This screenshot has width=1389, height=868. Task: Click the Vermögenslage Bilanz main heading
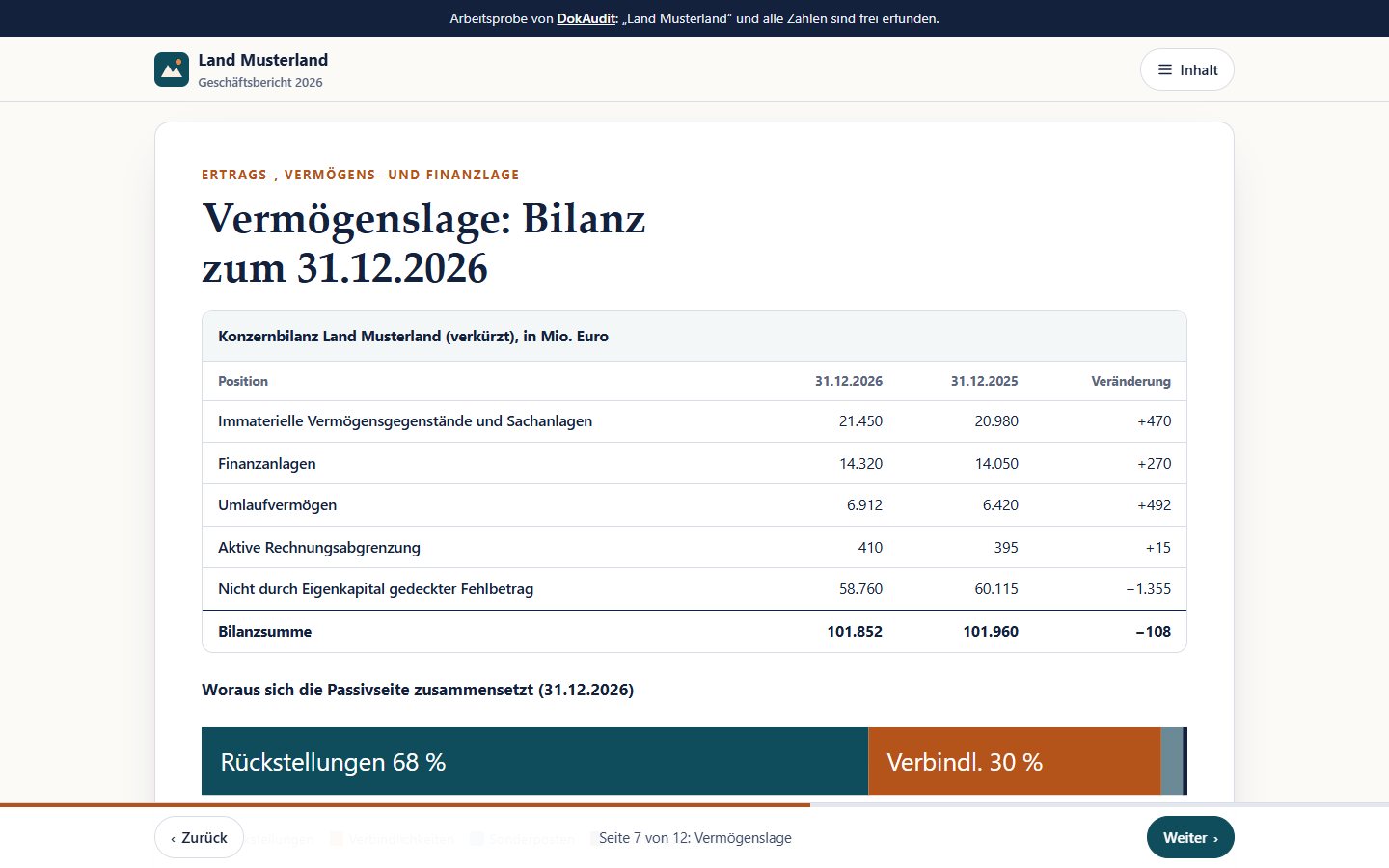pyautogui.click(x=423, y=243)
